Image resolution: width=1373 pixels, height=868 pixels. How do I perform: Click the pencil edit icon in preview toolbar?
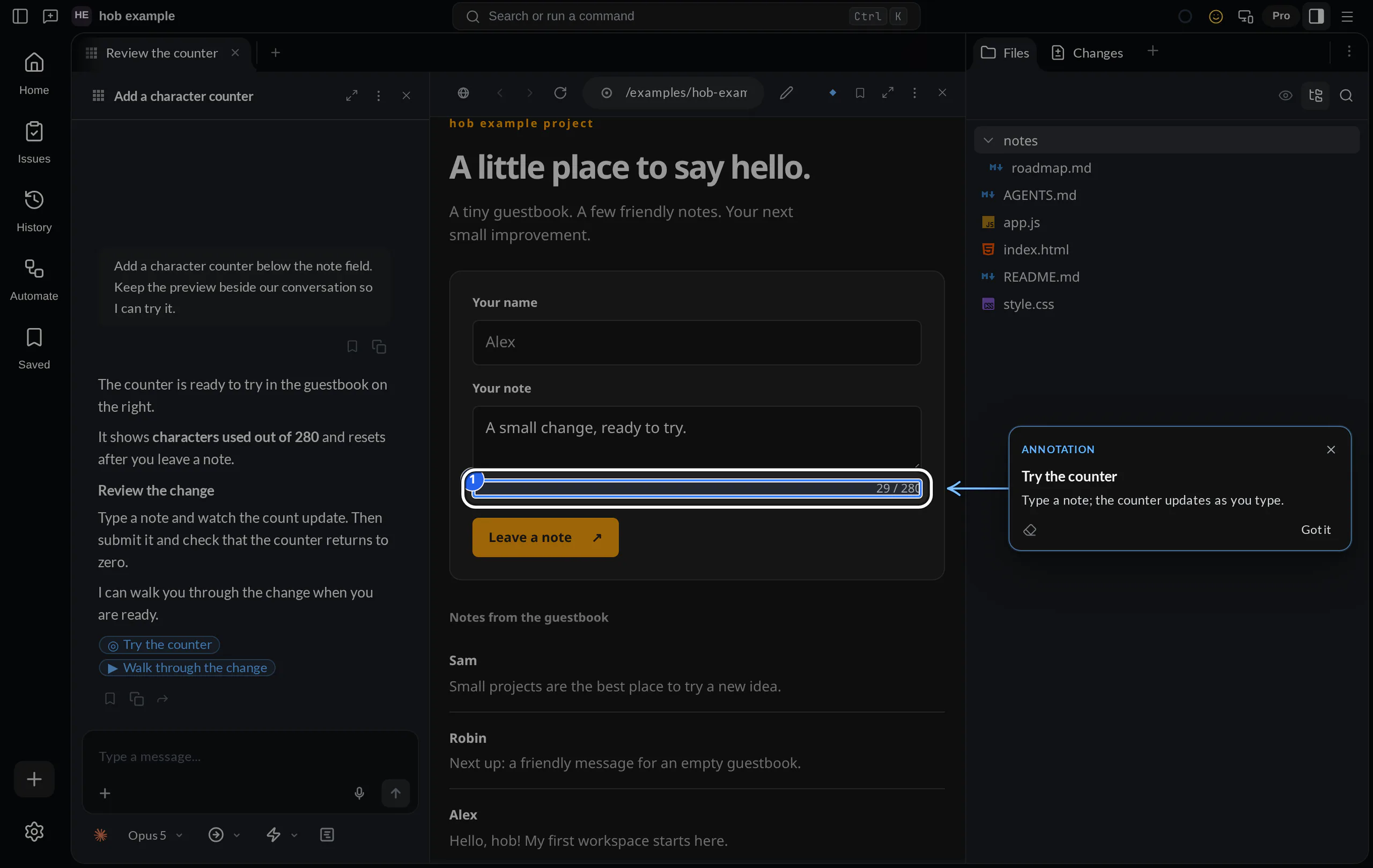click(x=786, y=92)
